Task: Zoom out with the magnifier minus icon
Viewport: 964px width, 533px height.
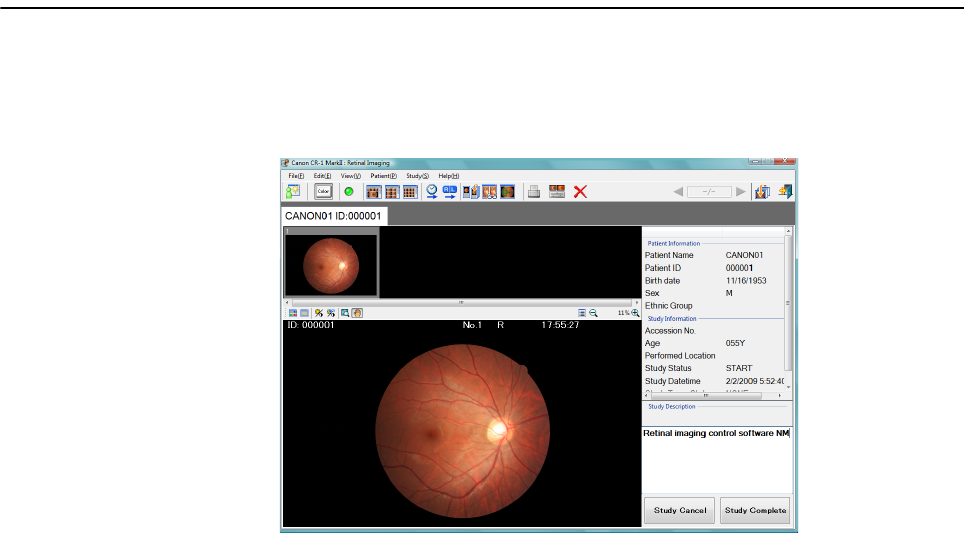Action: [x=594, y=313]
